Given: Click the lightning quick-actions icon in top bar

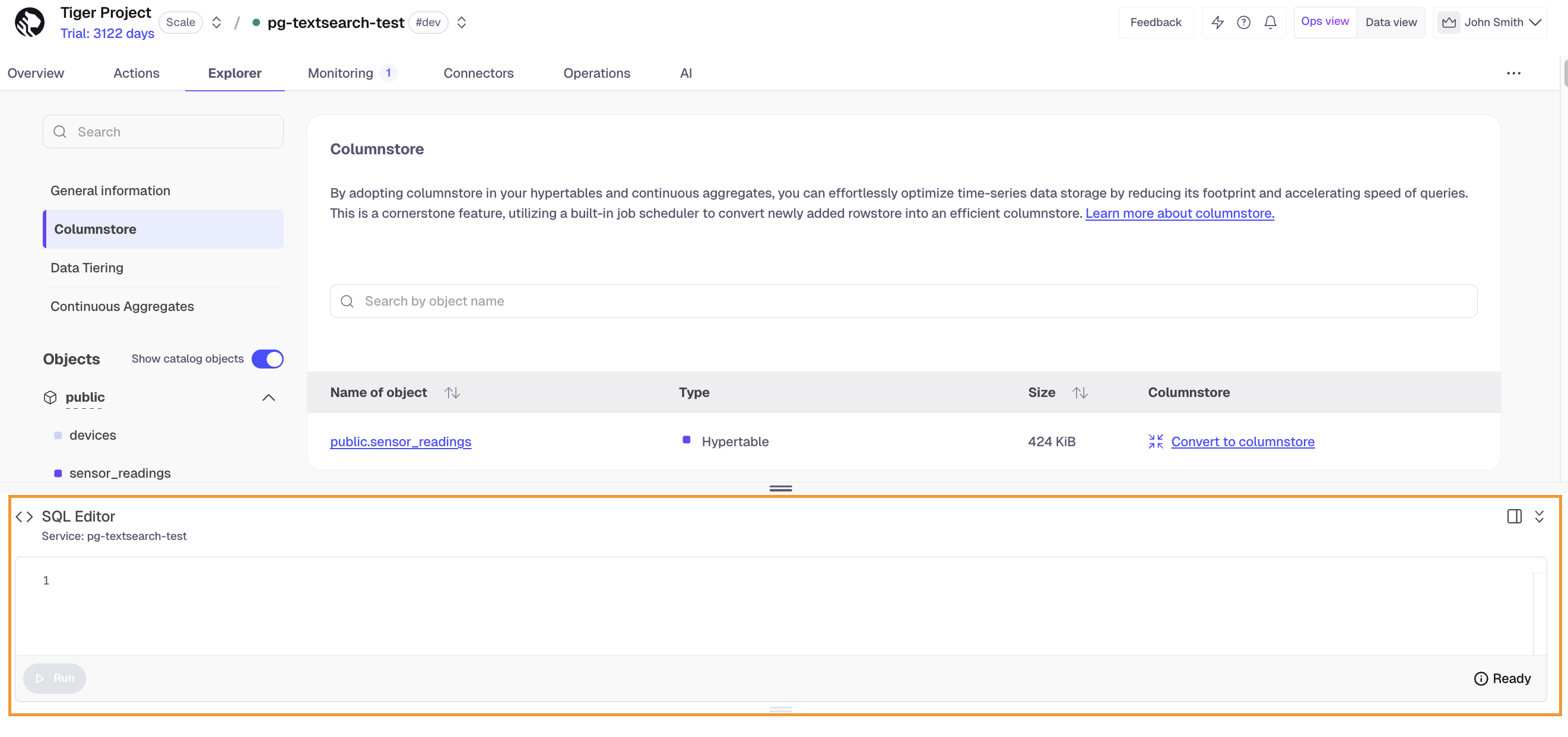Looking at the screenshot, I should pyautogui.click(x=1217, y=22).
